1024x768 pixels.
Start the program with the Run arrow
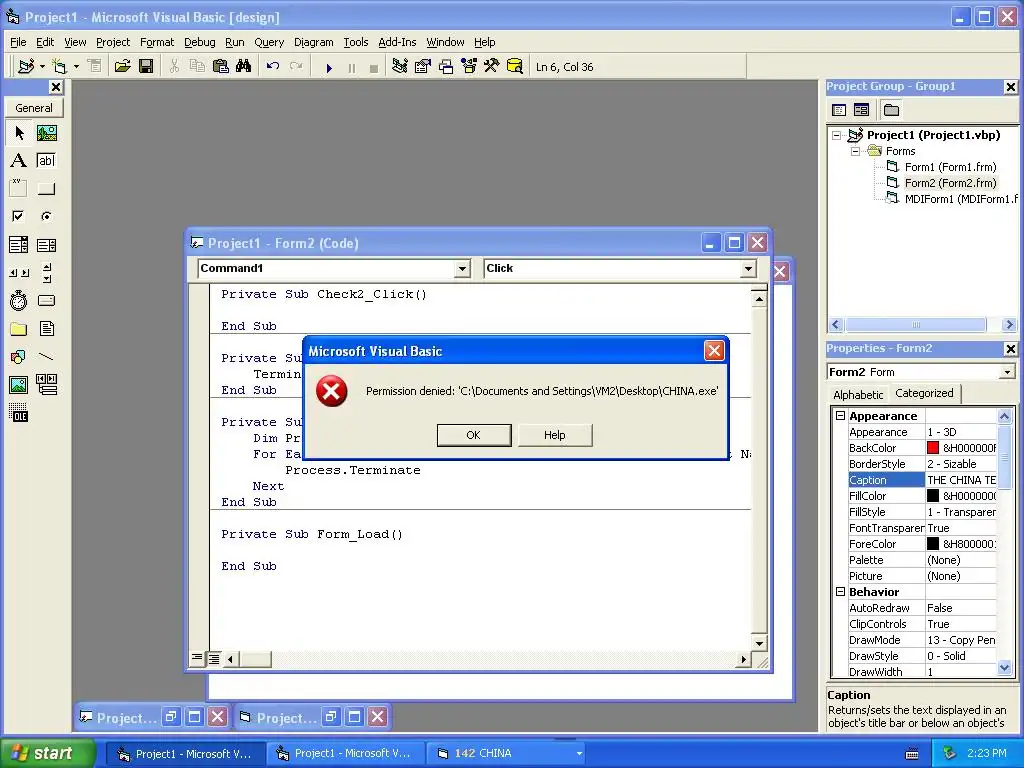(329, 67)
